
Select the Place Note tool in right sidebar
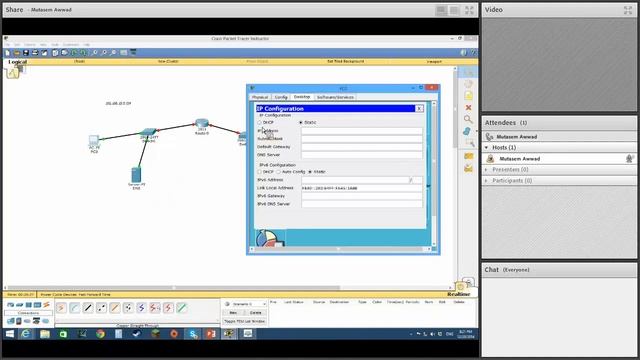[468, 96]
